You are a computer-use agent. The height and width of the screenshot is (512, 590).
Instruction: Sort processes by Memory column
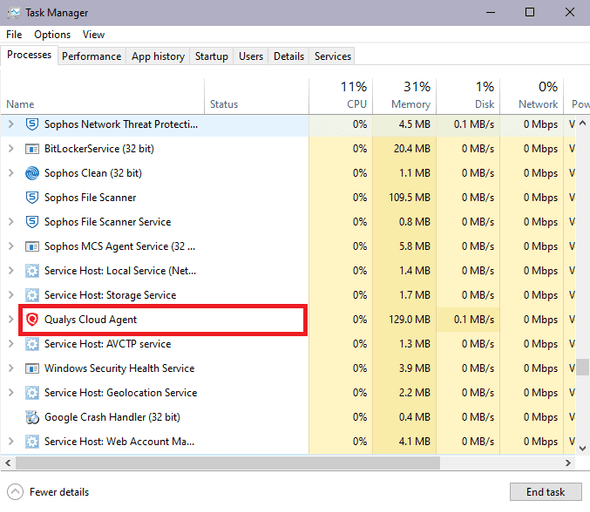404,96
